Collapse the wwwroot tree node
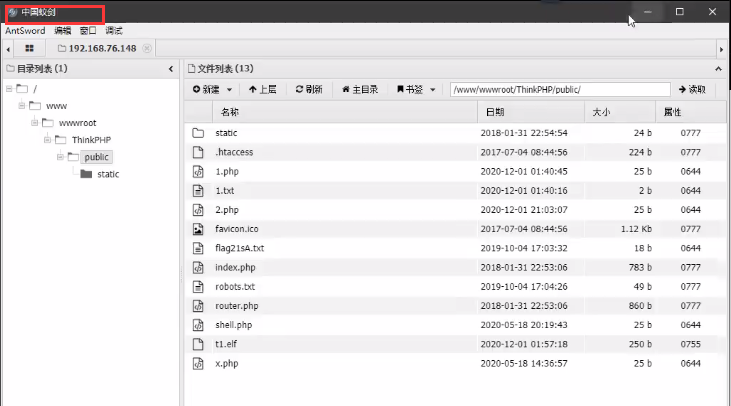 33,122
